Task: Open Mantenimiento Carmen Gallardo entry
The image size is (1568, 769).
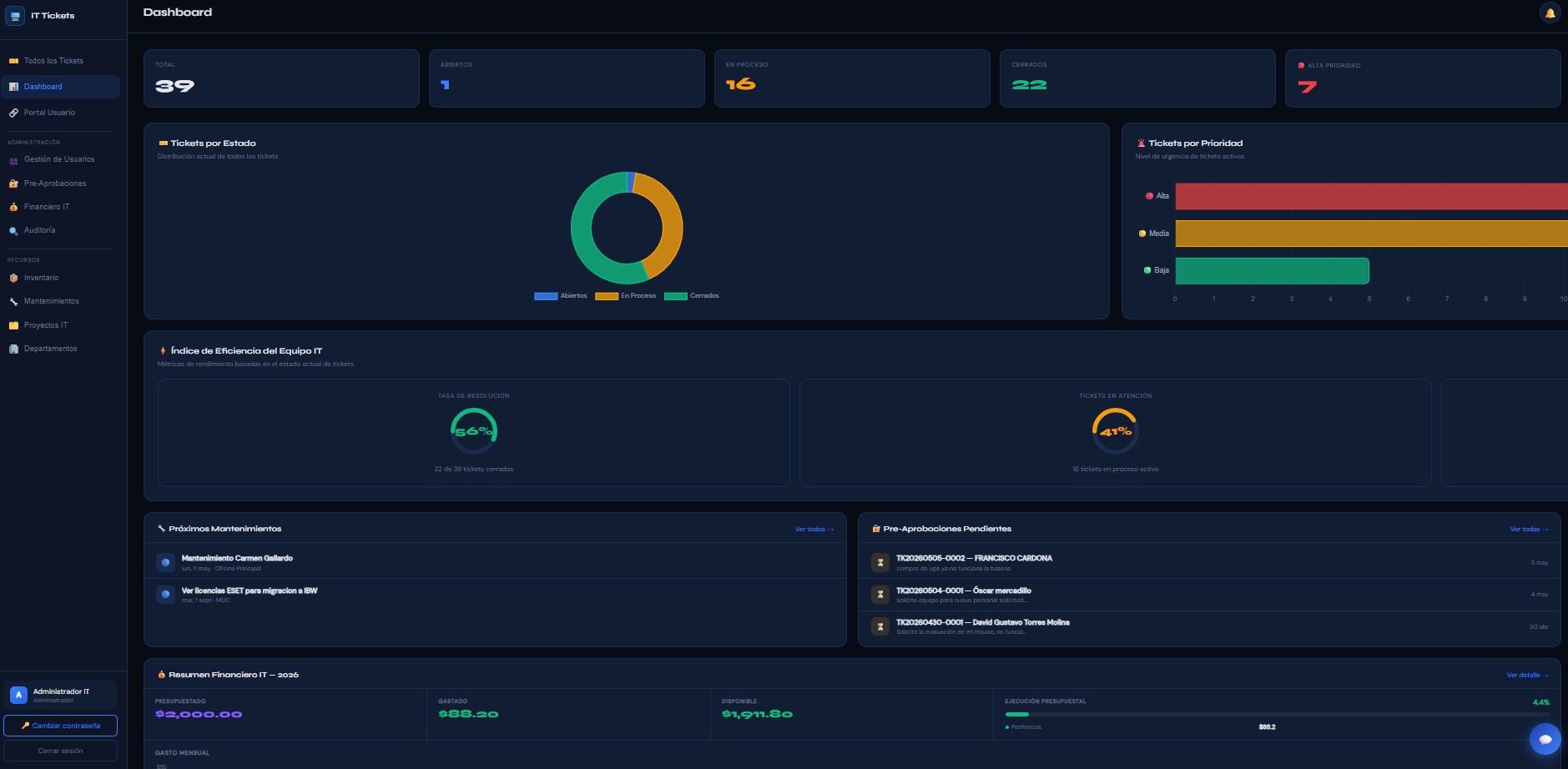Action: pyautogui.click(x=495, y=563)
